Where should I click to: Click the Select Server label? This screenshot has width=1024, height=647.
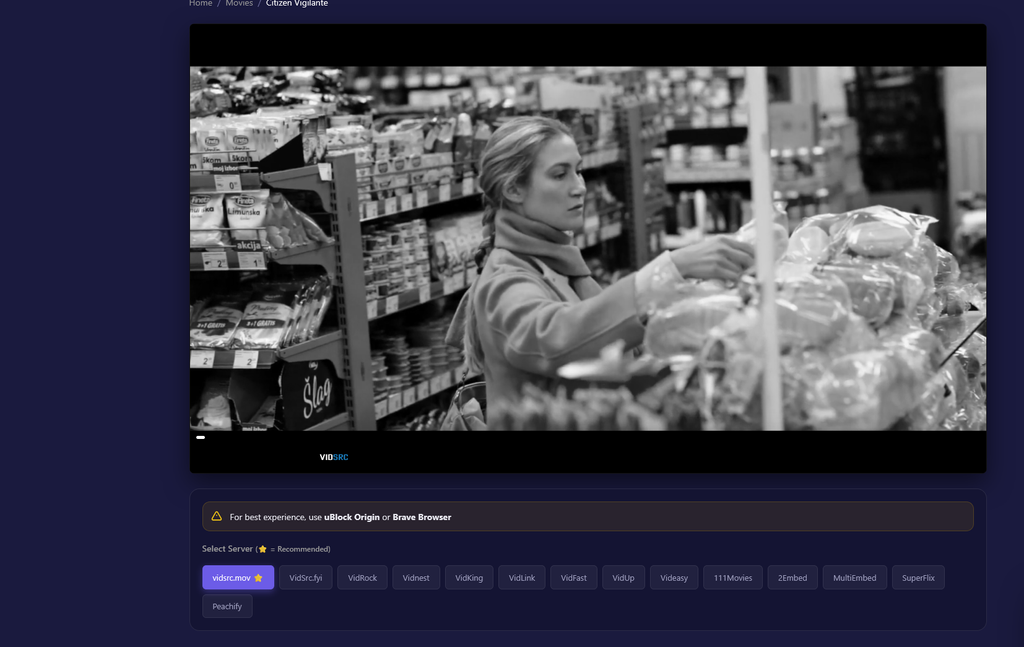227,549
